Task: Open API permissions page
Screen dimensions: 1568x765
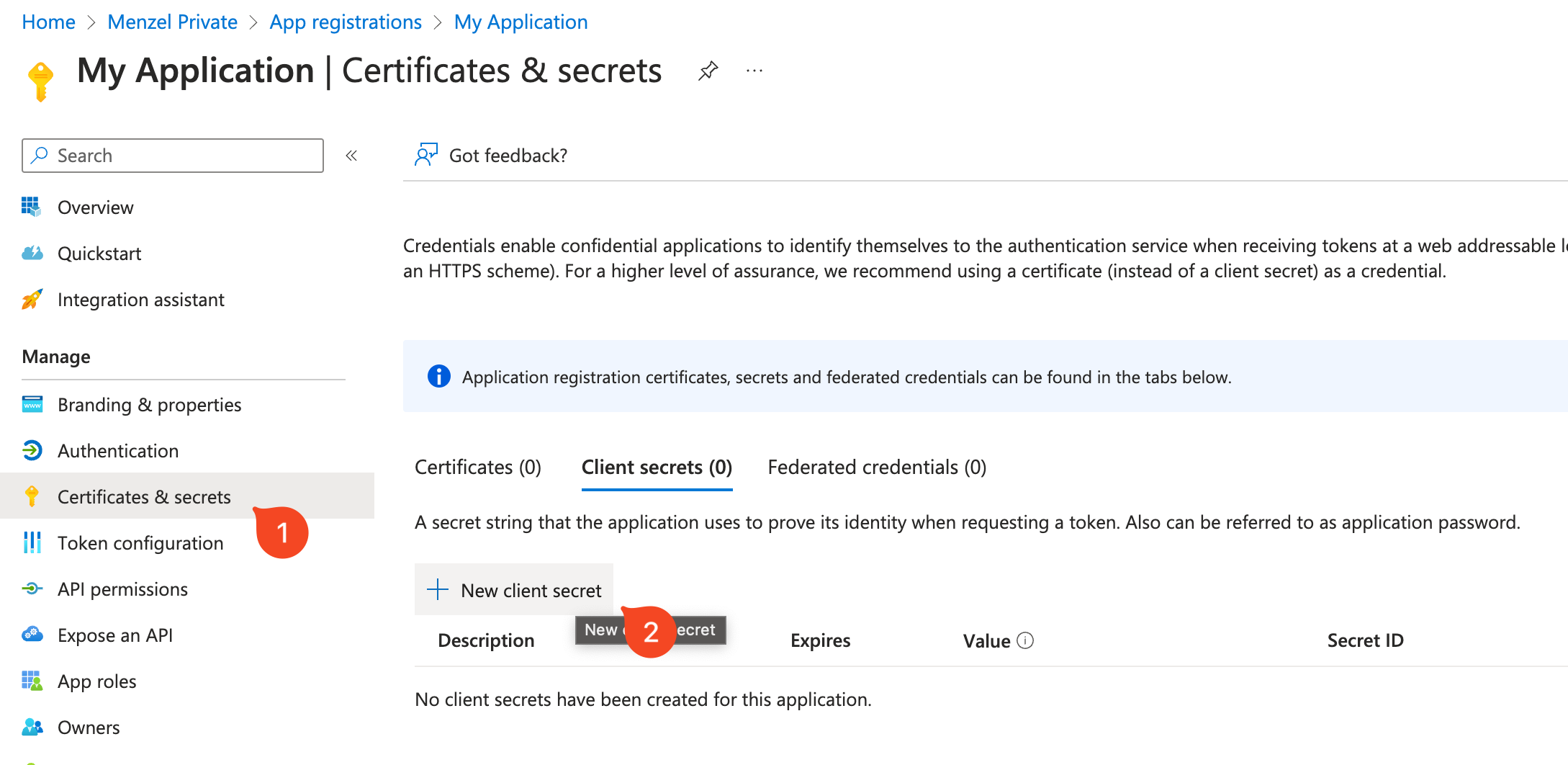Action: pyautogui.click(x=122, y=589)
